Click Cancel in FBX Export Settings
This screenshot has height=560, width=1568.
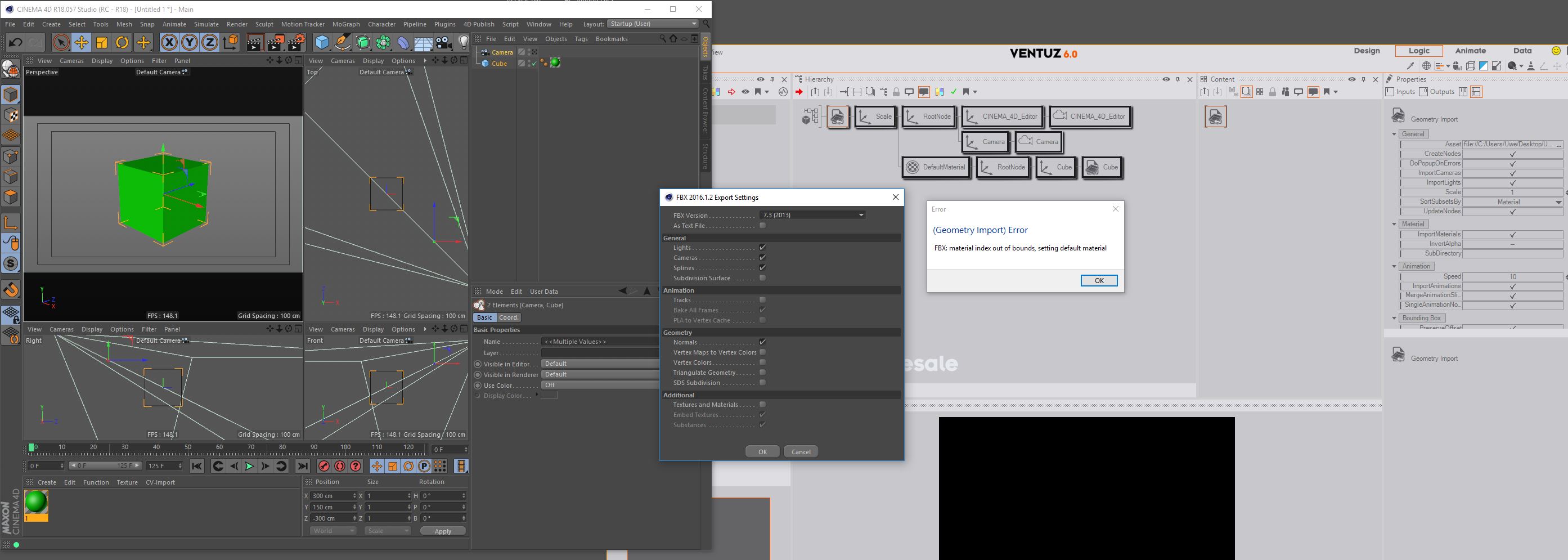(x=801, y=451)
